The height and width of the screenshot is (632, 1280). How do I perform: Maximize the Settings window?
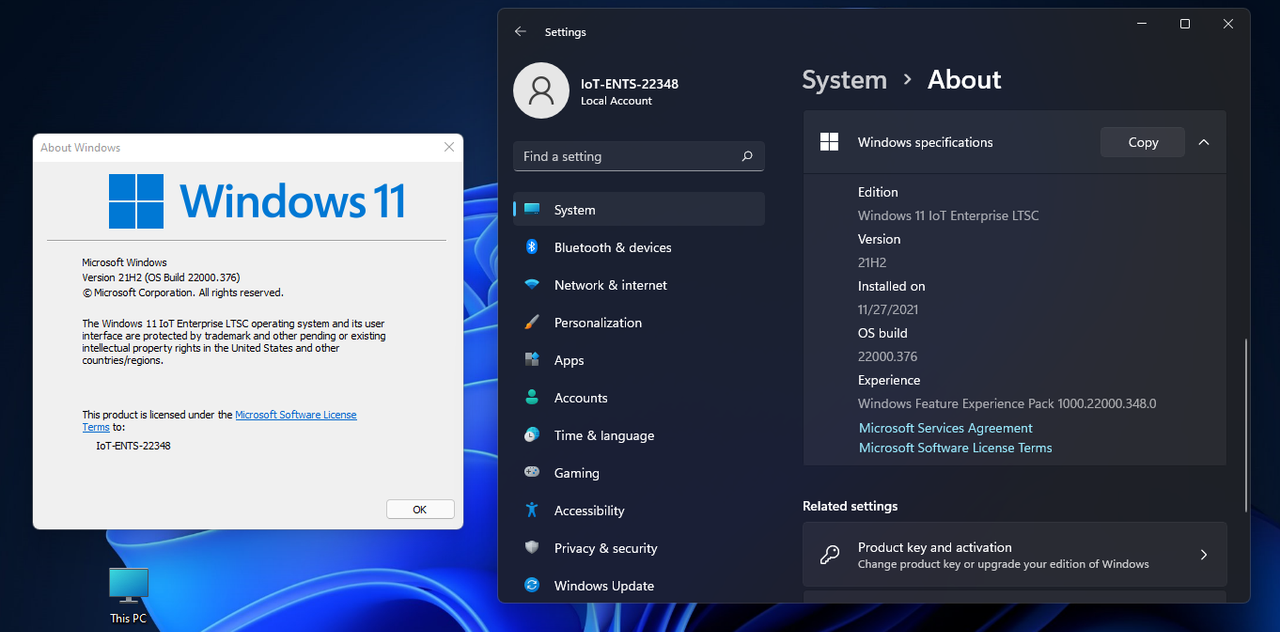click(1184, 24)
